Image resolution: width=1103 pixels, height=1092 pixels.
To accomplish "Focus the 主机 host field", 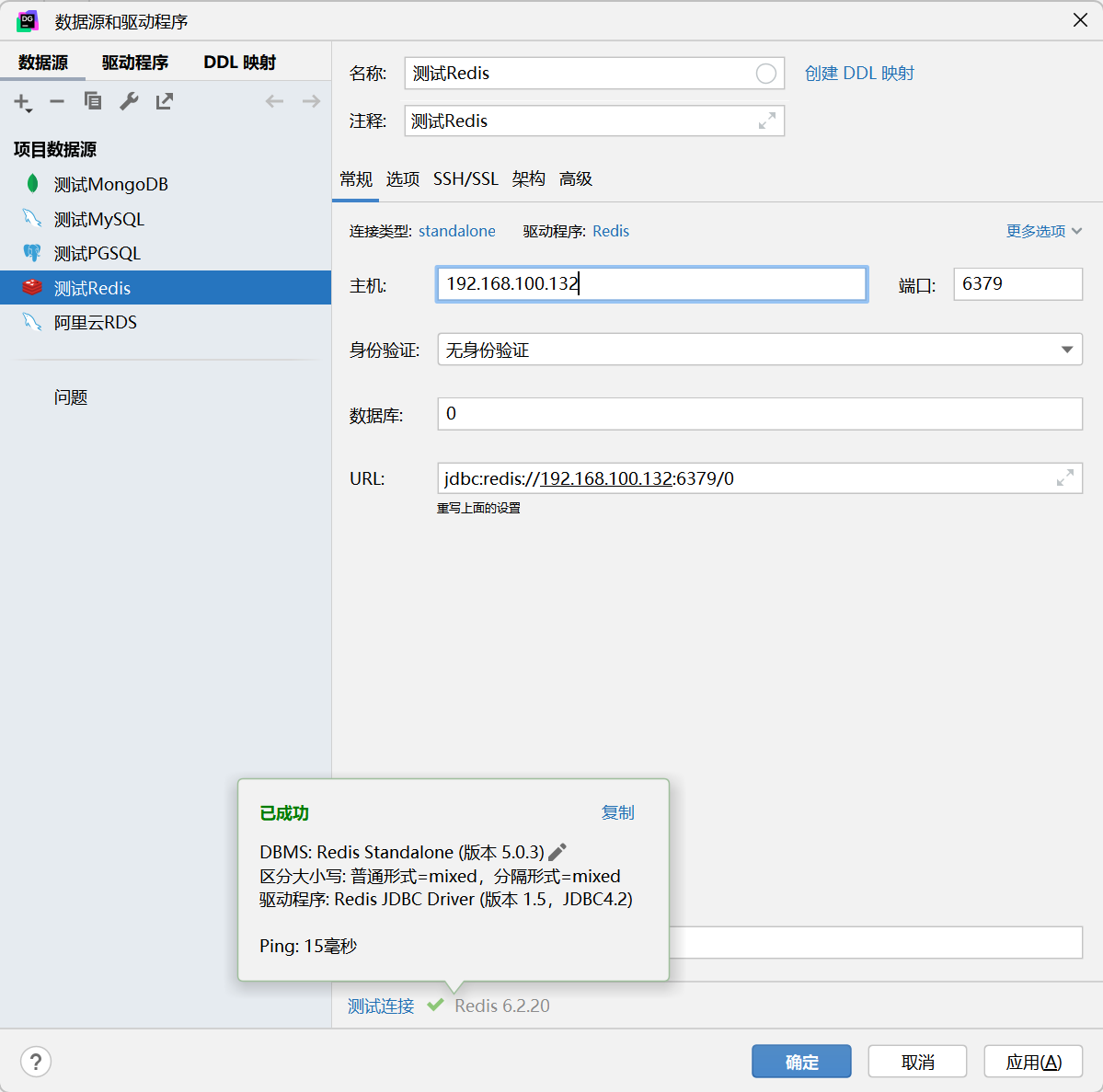I will tap(651, 283).
